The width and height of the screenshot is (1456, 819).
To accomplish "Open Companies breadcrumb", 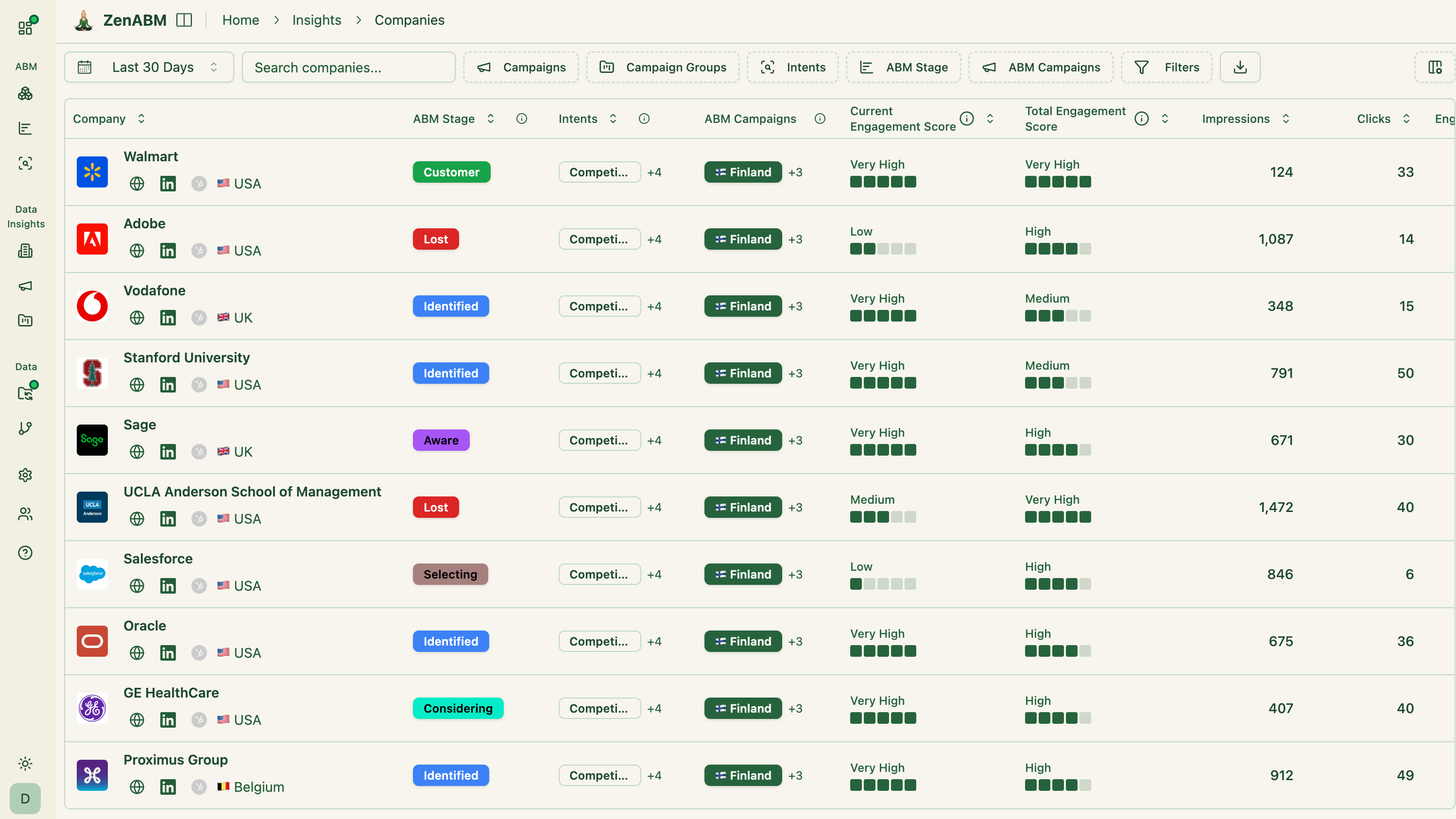I will (410, 20).
